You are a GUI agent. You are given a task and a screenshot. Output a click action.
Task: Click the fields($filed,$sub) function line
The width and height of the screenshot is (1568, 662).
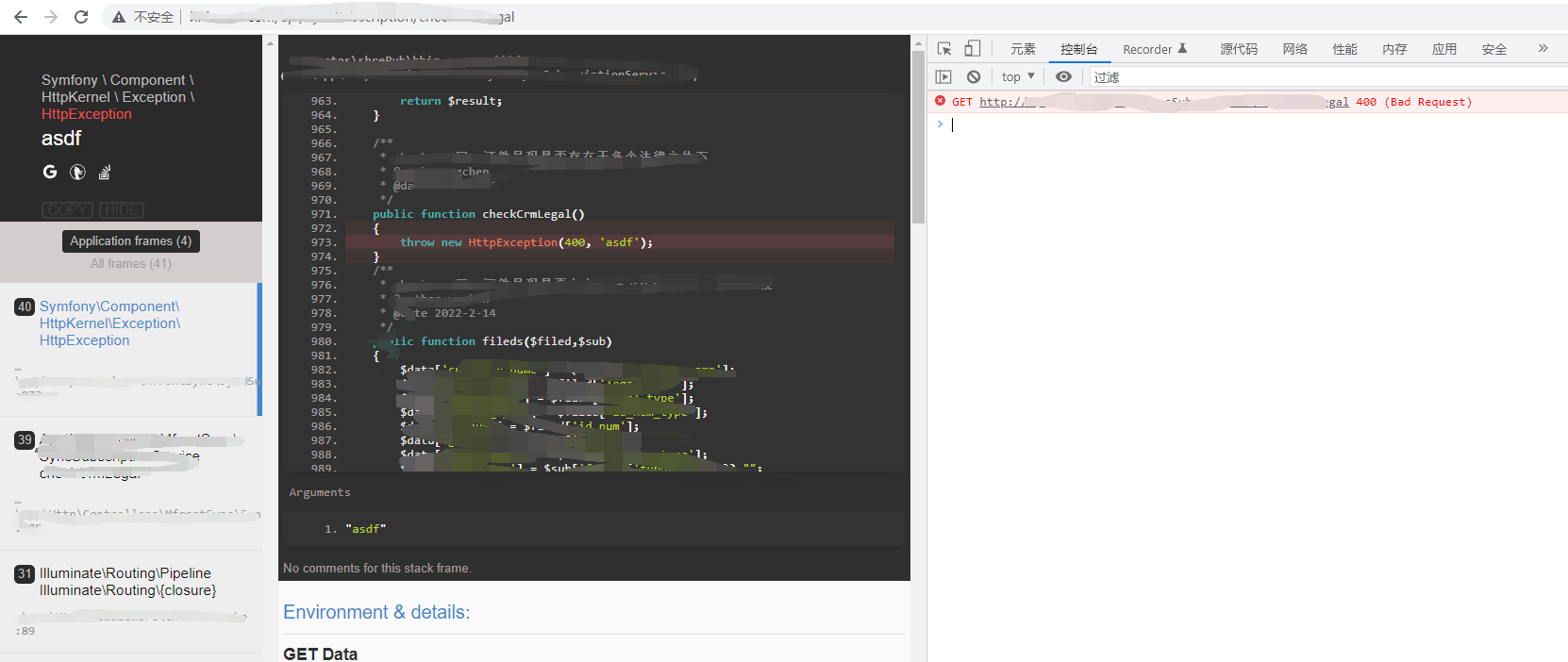(x=492, y=341)
